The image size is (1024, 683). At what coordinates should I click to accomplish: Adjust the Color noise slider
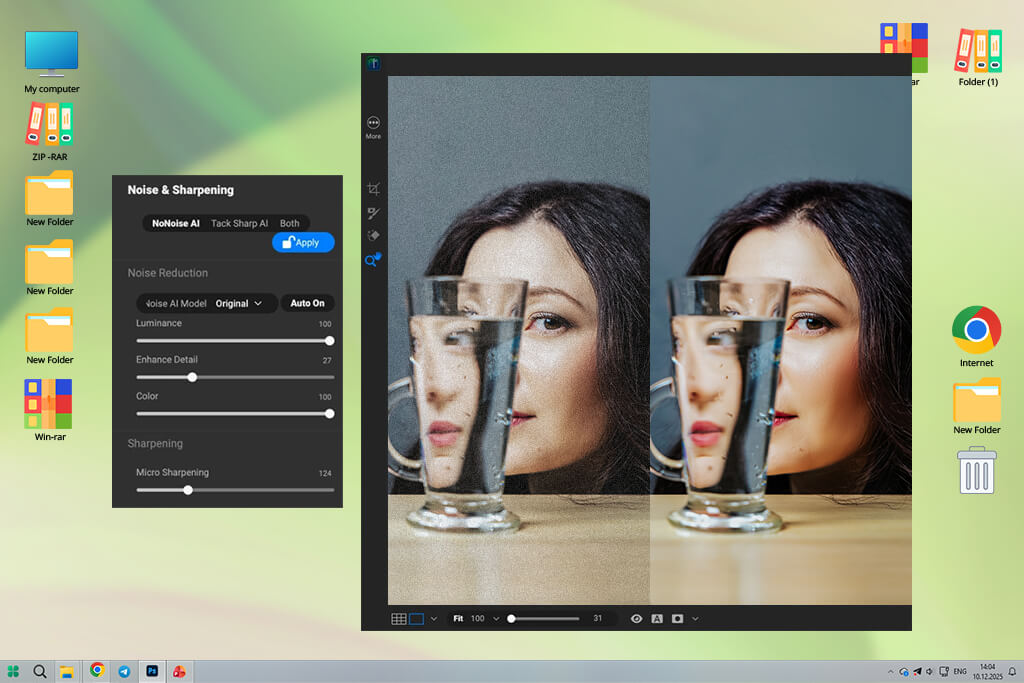235,414
